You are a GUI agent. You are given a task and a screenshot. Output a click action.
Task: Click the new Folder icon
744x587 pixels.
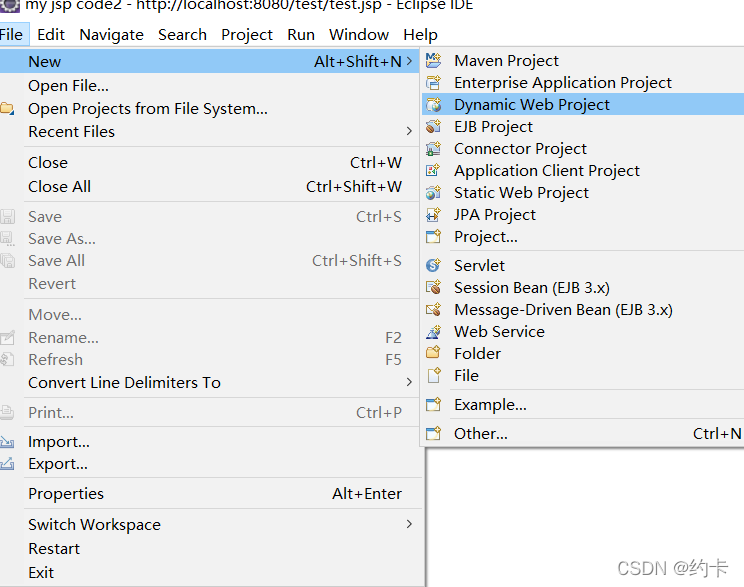click(433, 353)
